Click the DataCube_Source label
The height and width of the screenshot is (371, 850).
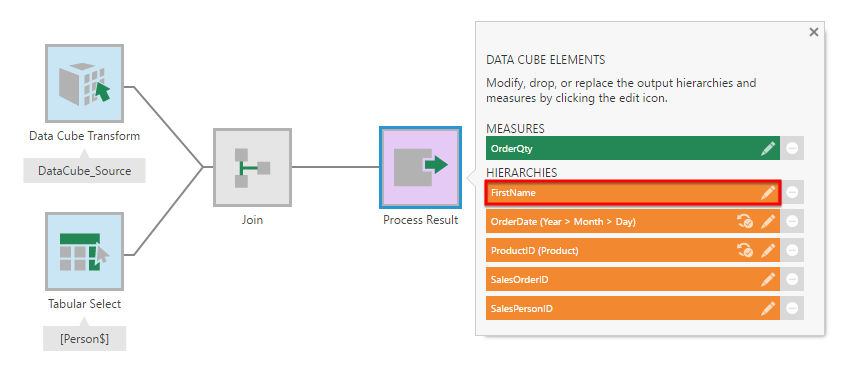click(x=85, y=171)
